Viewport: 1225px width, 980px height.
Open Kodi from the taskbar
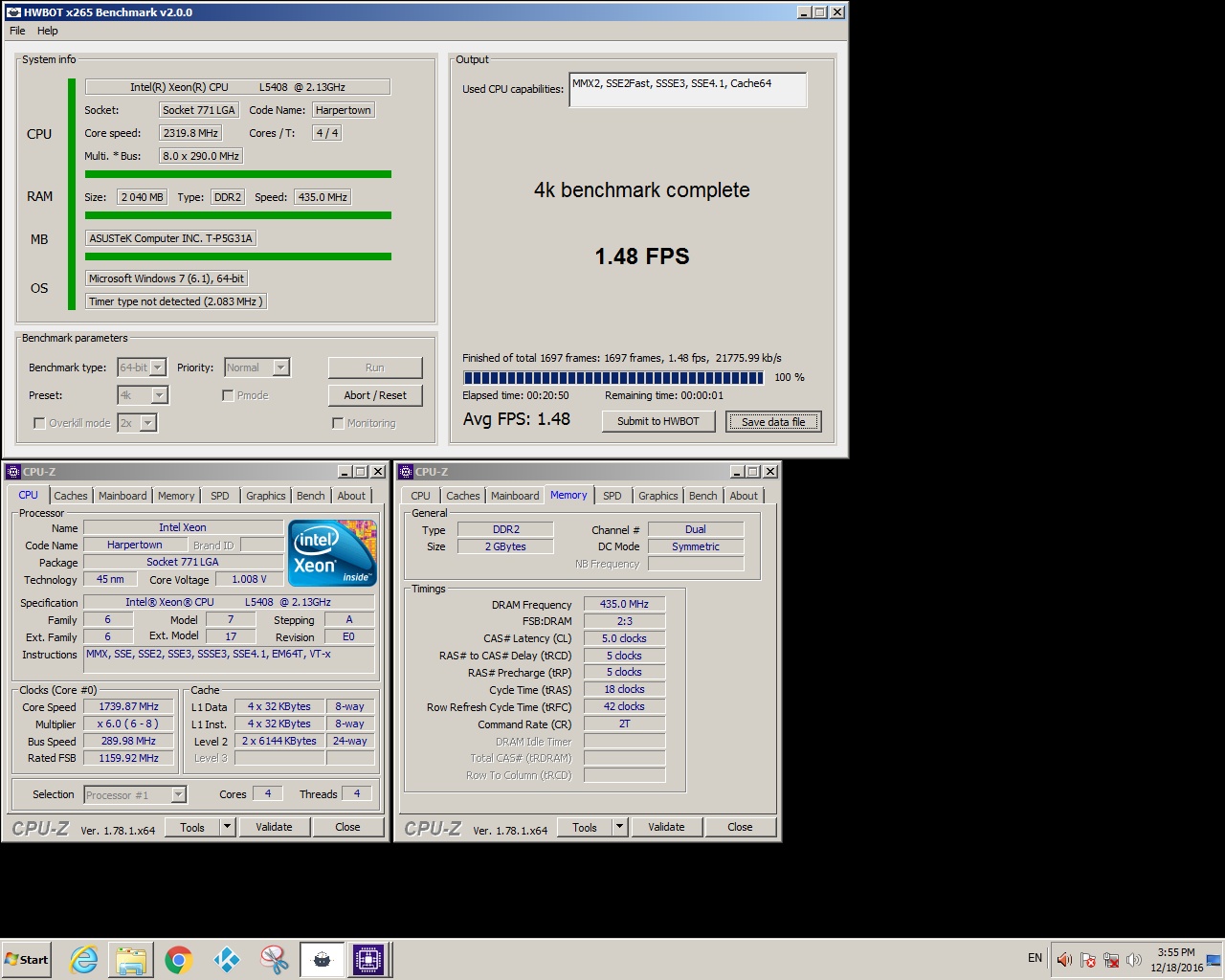[226, 959]
